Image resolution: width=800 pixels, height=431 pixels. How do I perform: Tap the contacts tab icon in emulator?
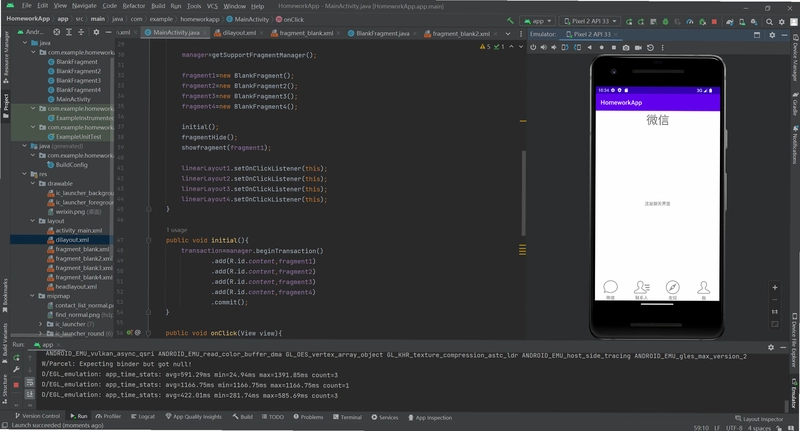pyautogui.click(x=641, y=289)
